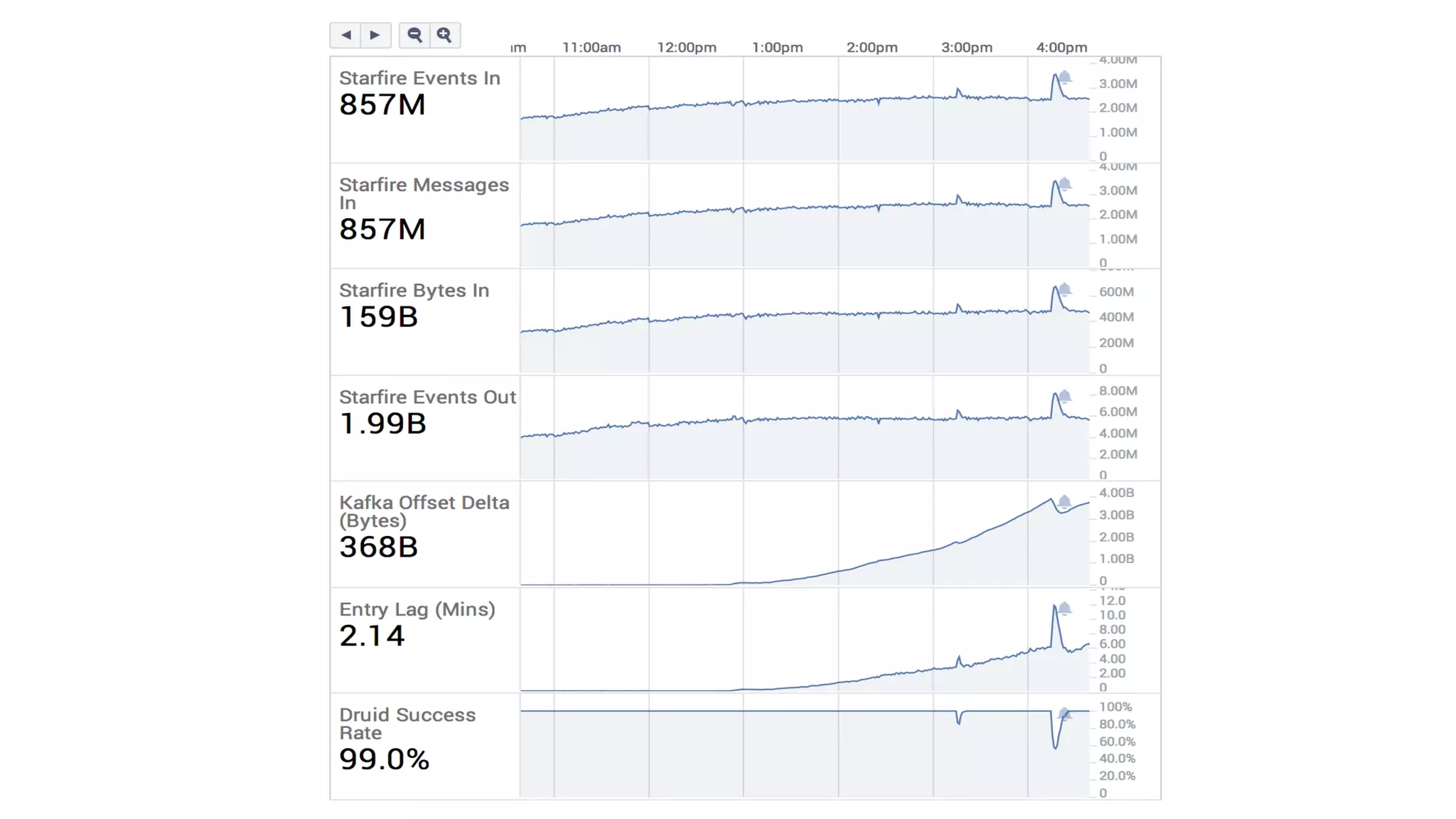Screen dimensions: 1456x819
Task: Select the Starfire Events In metric title
Action: click(x=419, y=78)
